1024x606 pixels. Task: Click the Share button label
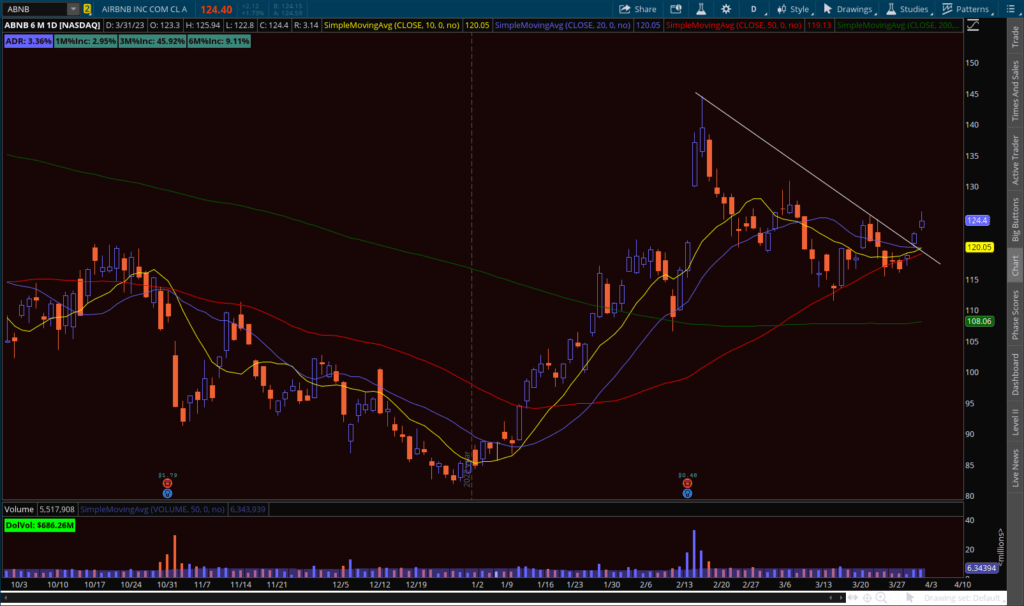[645, 9]
